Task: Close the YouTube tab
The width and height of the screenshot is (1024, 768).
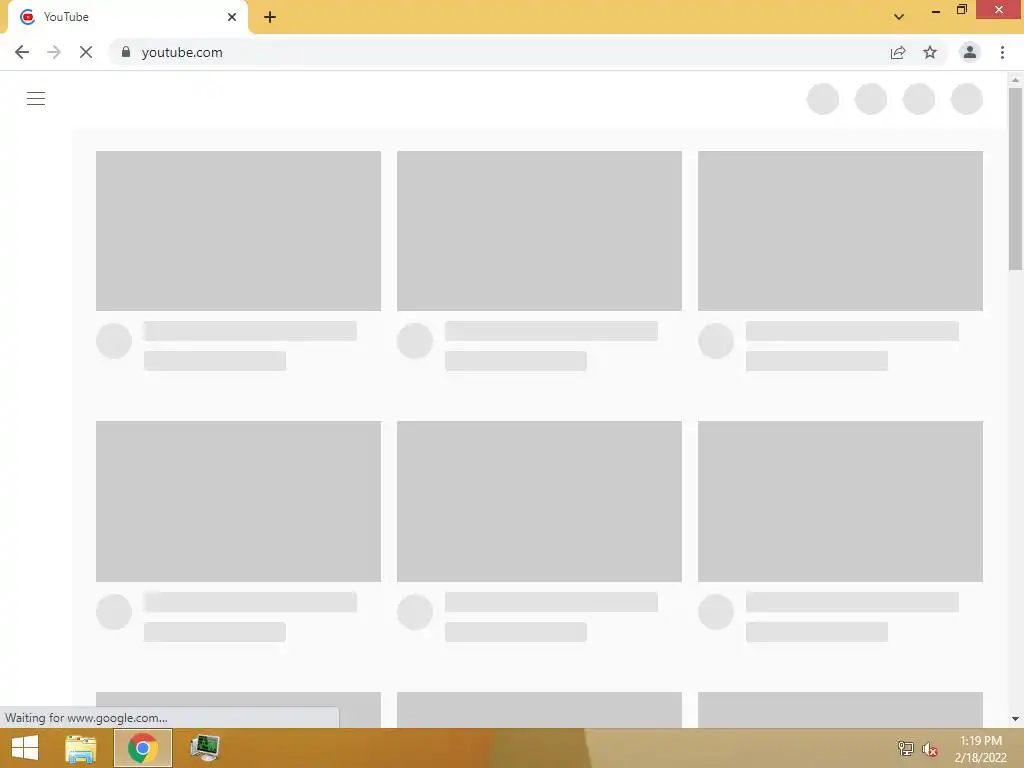Action: (x=232, y=17)
